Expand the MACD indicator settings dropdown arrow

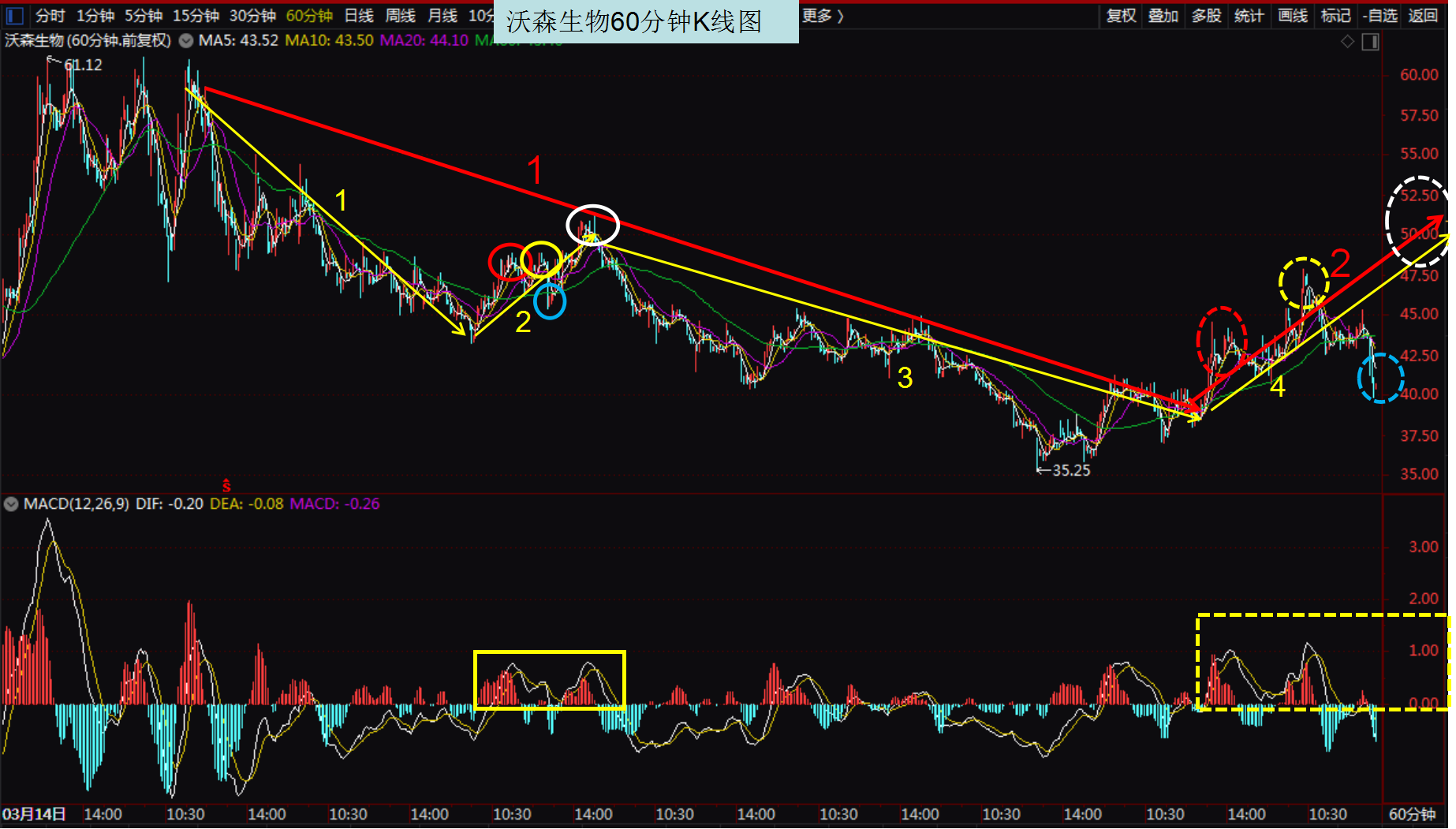point(11,504)
